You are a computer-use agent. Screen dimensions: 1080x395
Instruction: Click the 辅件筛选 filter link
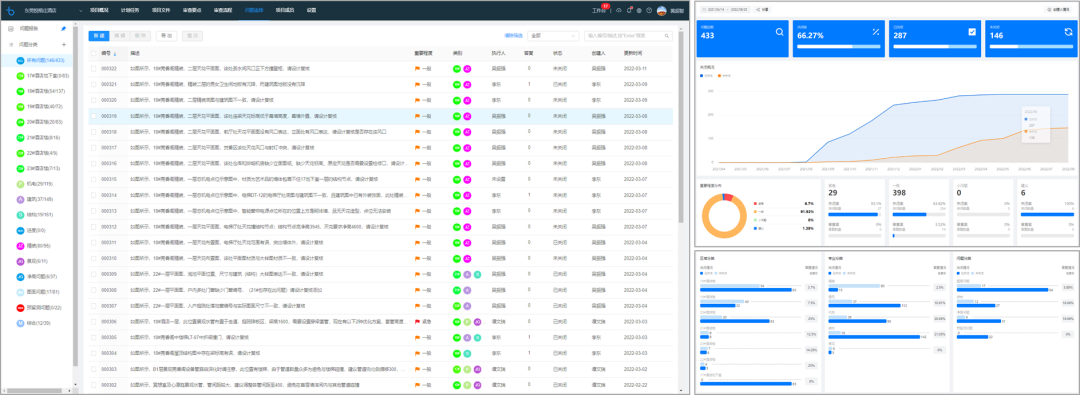point(514,36)
